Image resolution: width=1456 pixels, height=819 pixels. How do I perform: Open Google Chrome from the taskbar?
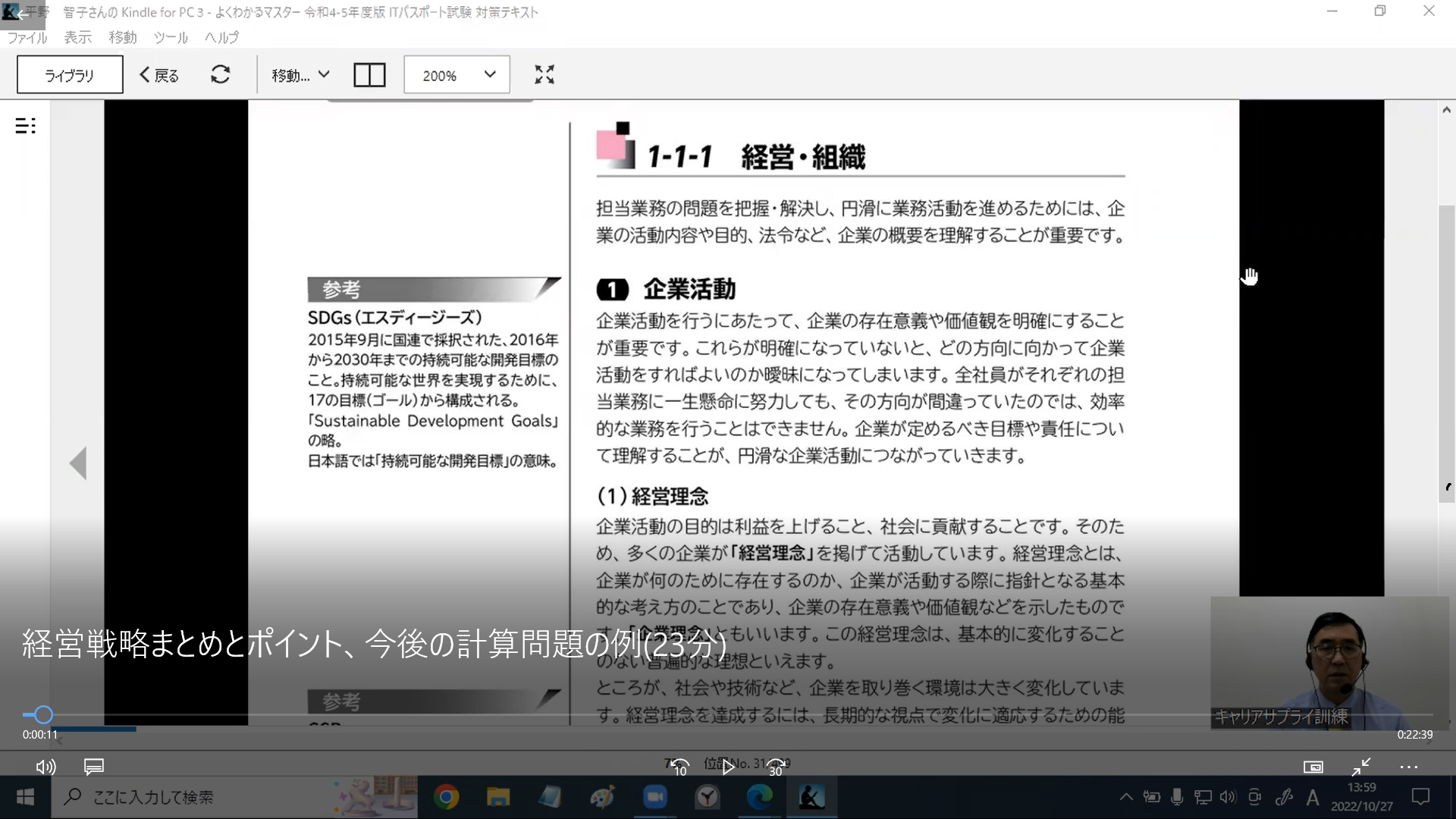tap(446, 797)
